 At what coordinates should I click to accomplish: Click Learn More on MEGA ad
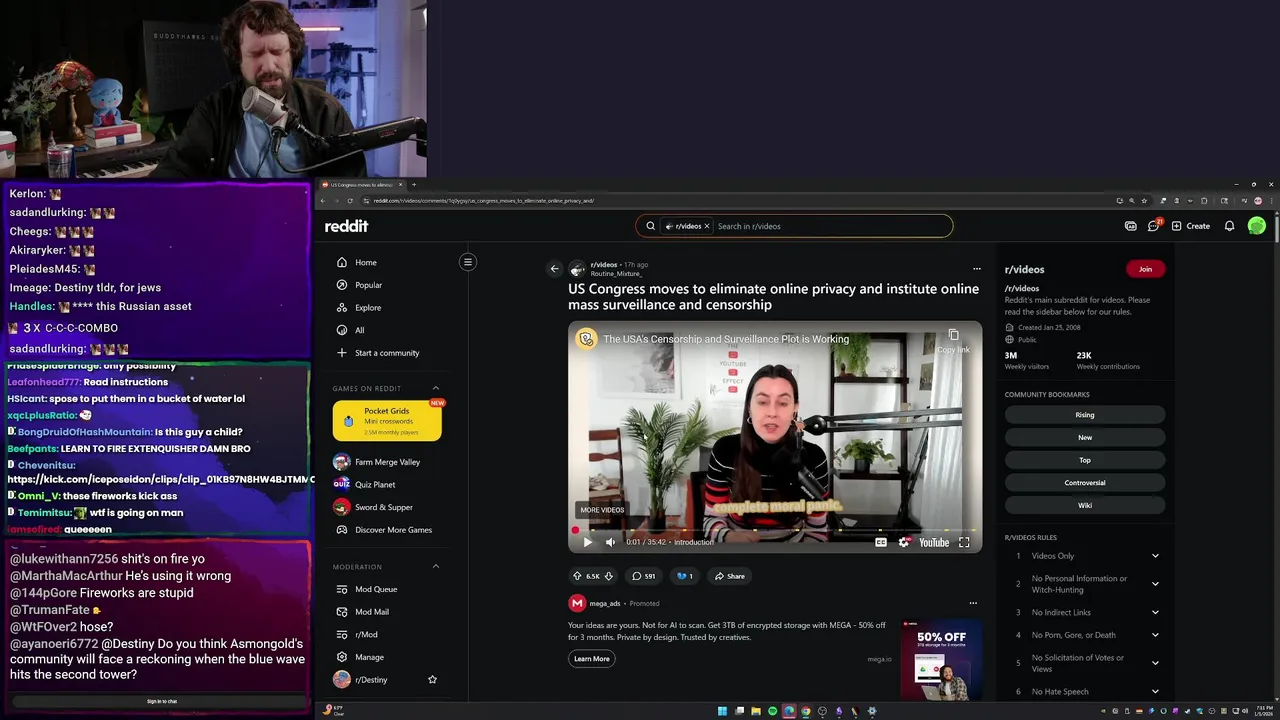(x=592, y=659)
